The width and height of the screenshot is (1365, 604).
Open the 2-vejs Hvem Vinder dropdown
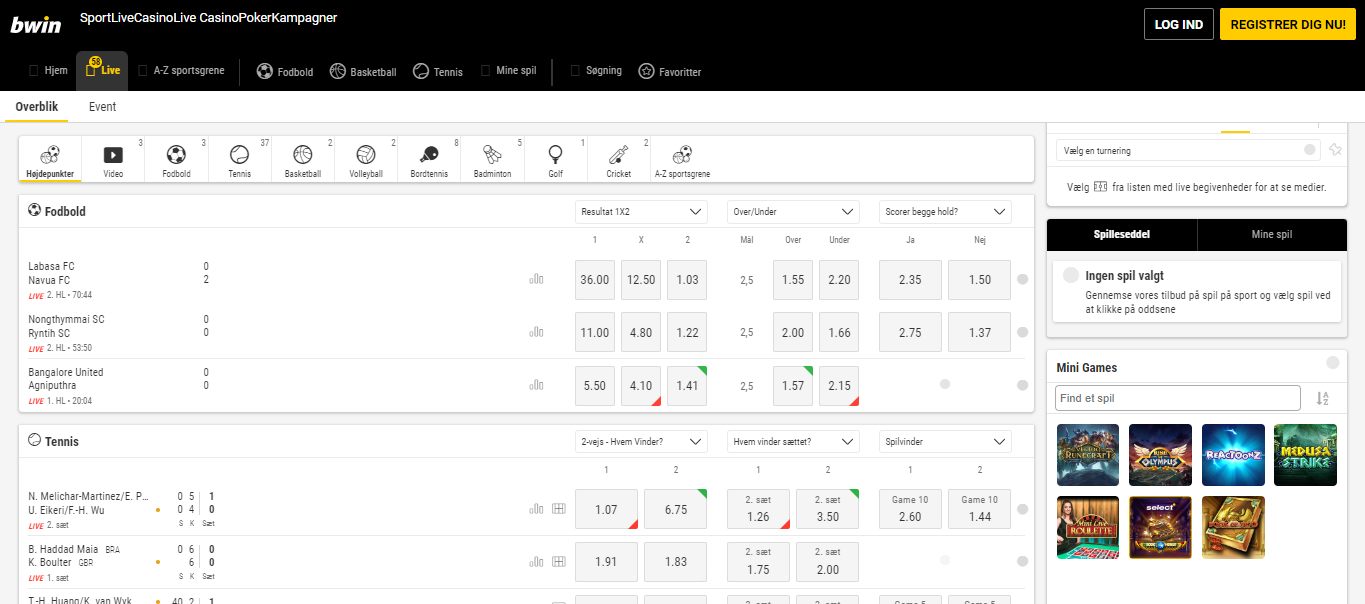(641, 442)
